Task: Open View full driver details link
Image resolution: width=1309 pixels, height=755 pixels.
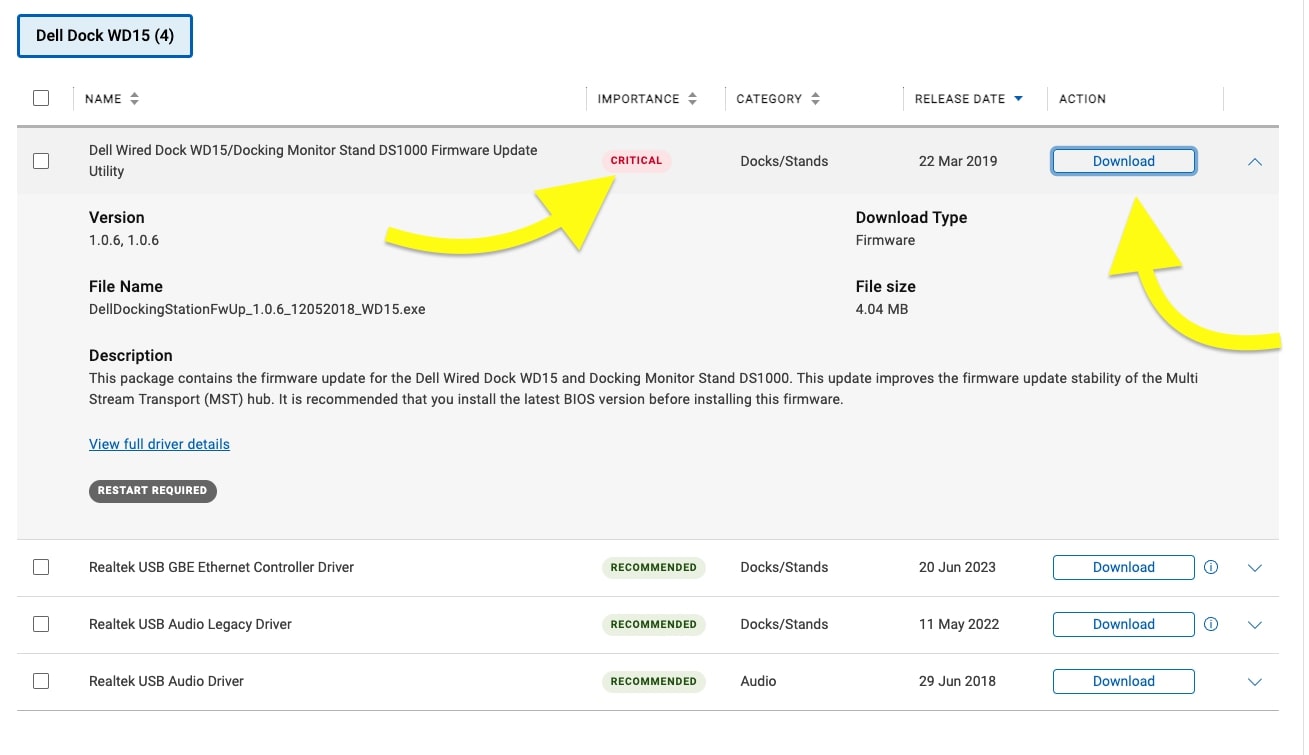Action: [159, 444]
